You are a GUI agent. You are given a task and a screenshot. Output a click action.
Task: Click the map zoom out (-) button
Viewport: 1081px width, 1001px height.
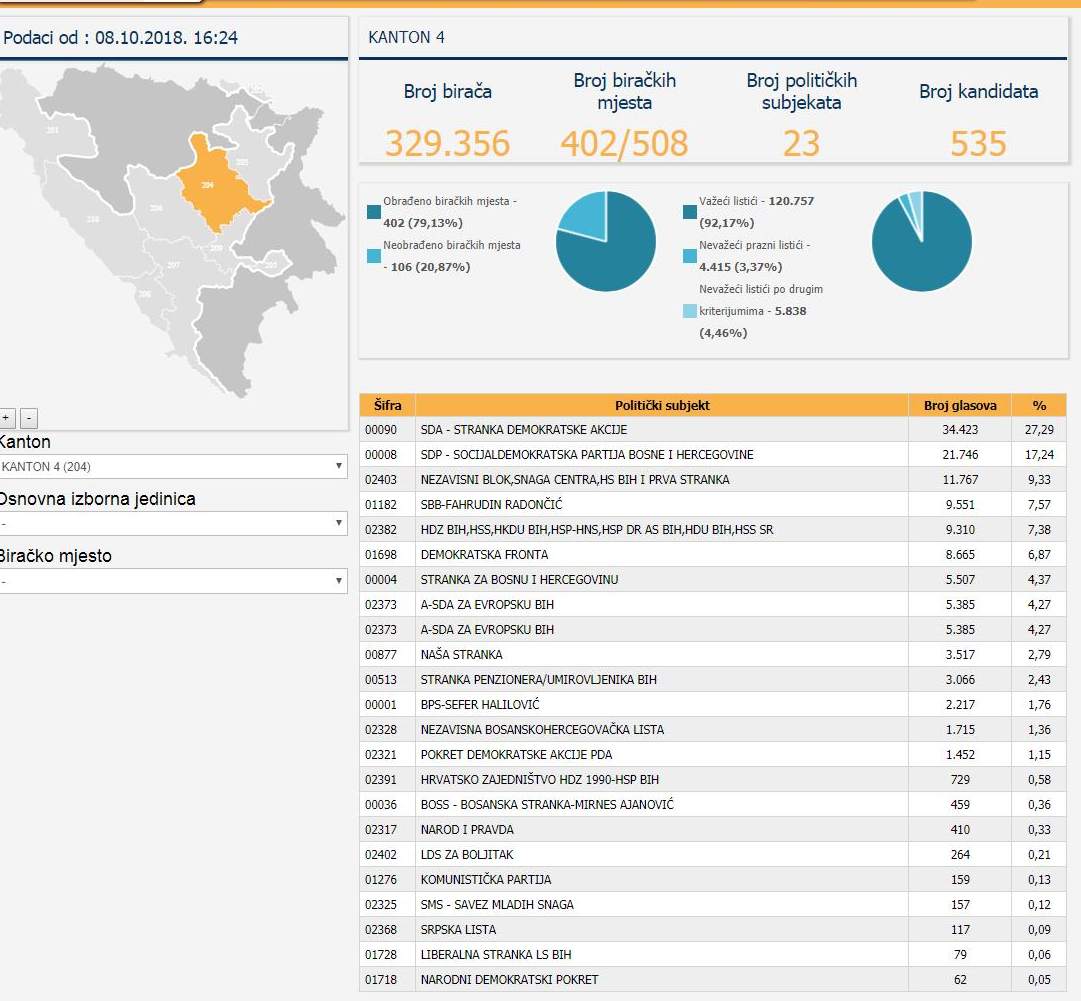pos(29,418)
